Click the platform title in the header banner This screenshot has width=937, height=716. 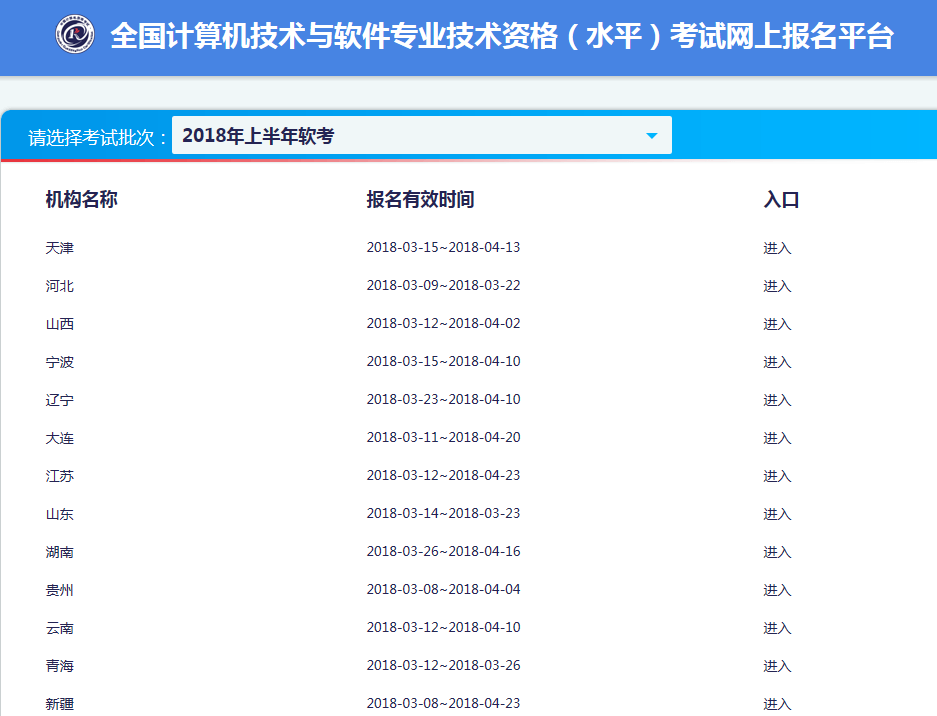(x=502, y=36)
